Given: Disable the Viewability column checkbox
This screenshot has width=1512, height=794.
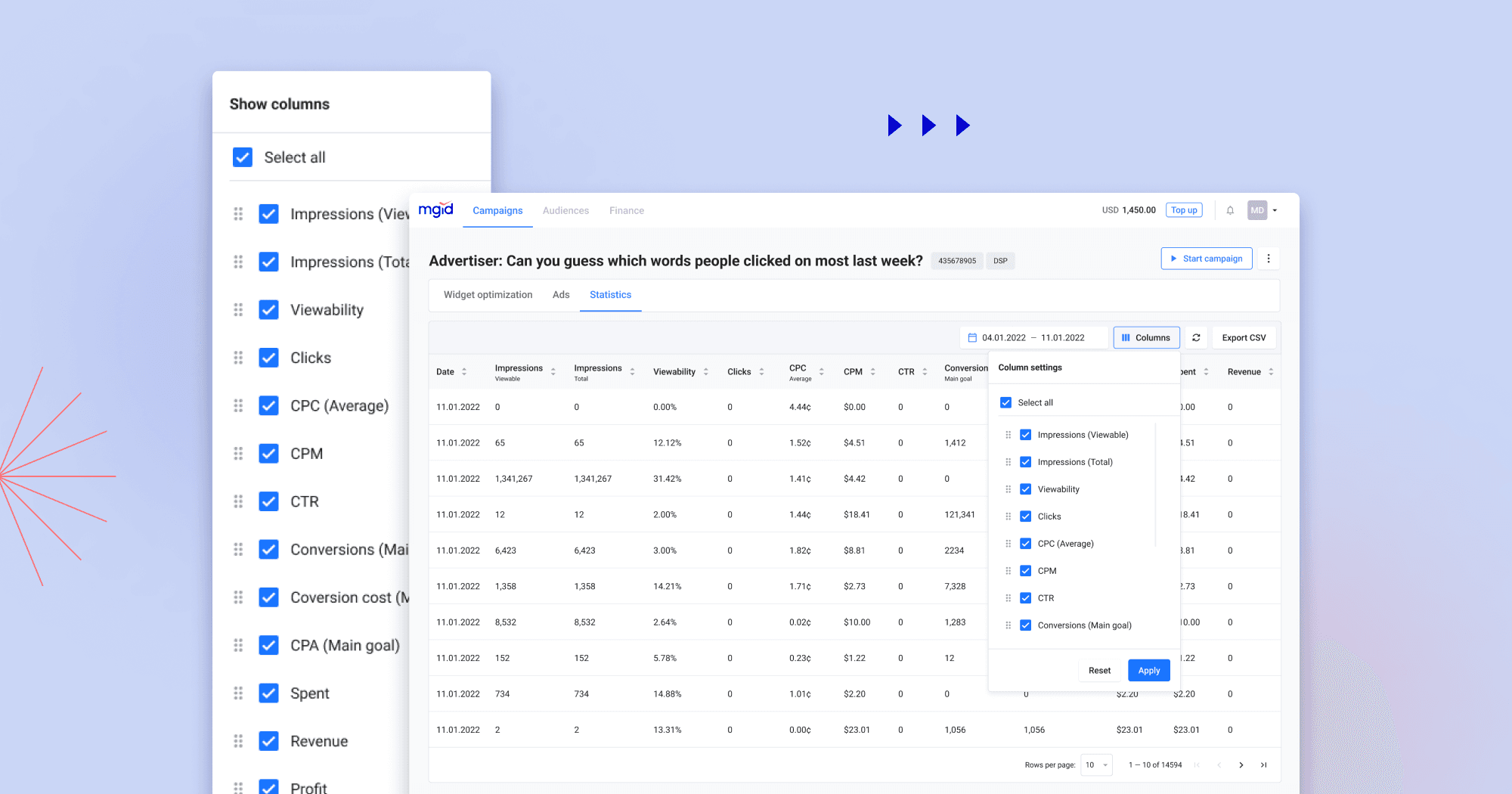Looking at the screenshot, I should click(x=1025, y=489).
